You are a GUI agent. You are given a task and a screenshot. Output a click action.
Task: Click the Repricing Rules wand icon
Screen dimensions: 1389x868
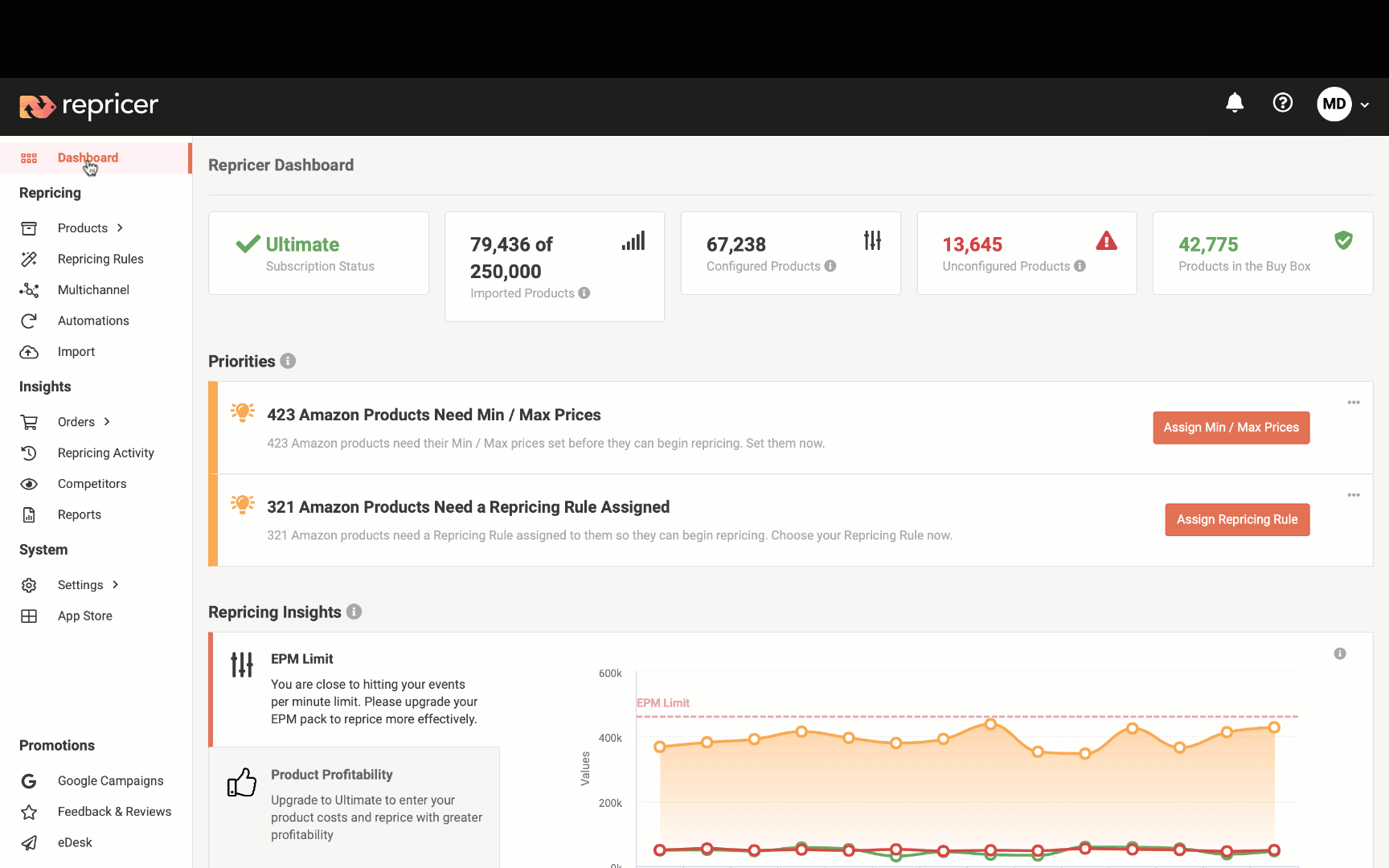pyautogui.click(x=29, y=259)
